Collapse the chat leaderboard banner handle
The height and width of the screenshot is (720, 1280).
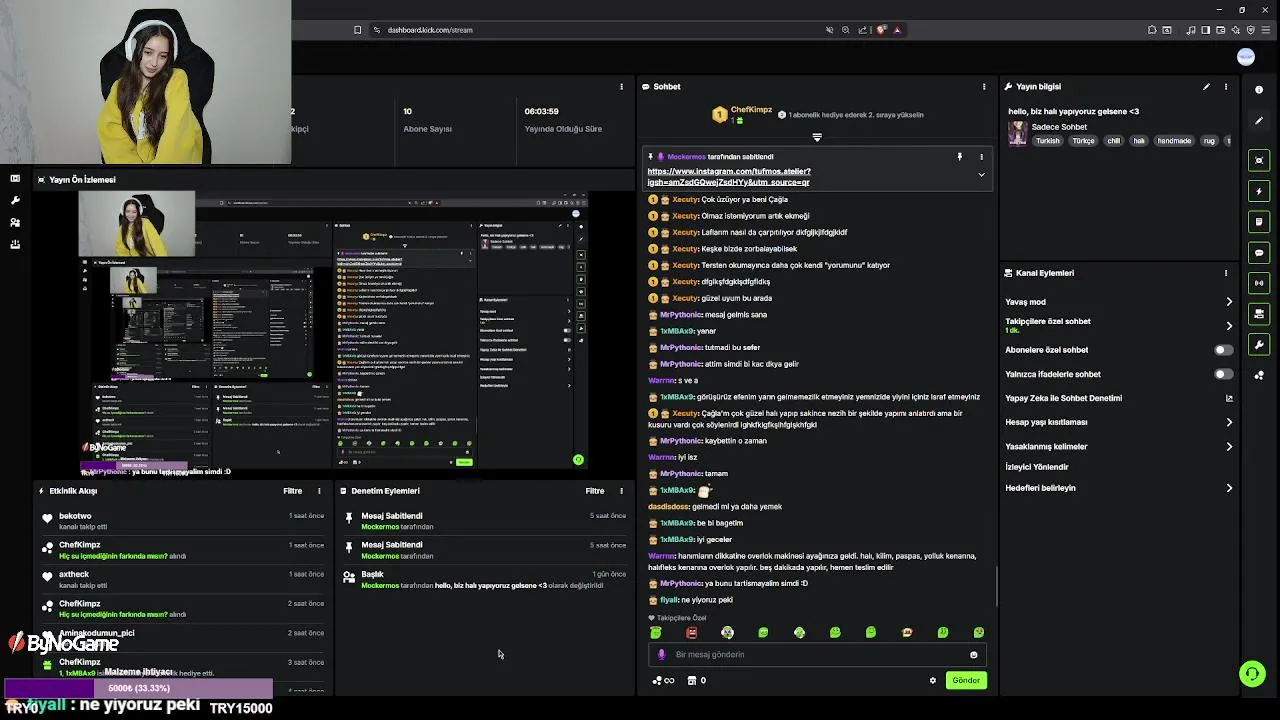click(x=817, y=137)
